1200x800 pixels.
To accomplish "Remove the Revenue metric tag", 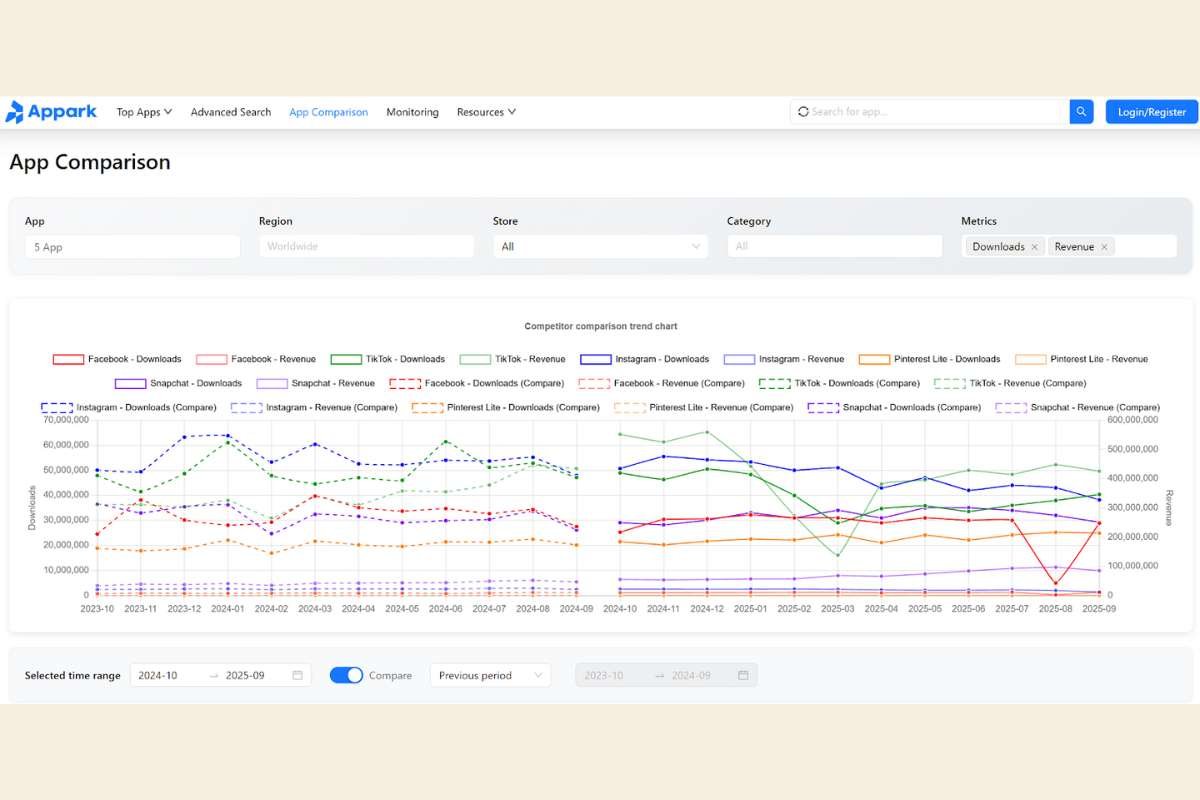I will coord(1106,246).
